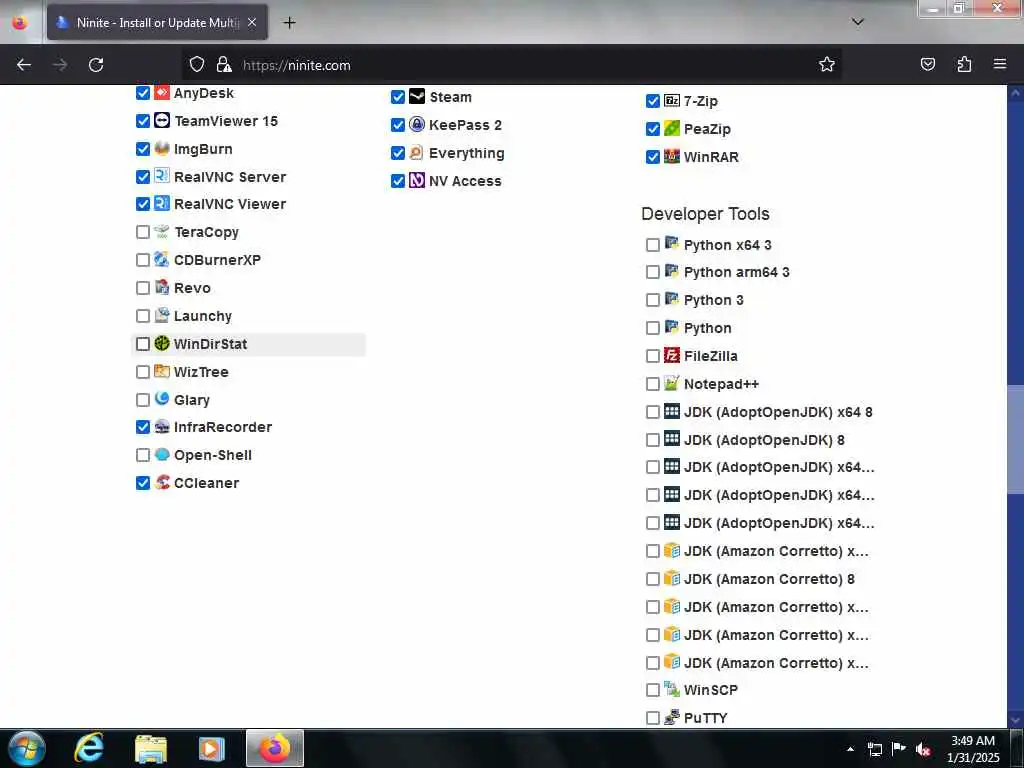Check the TeraCopy checkbox

tap(143, 232)
